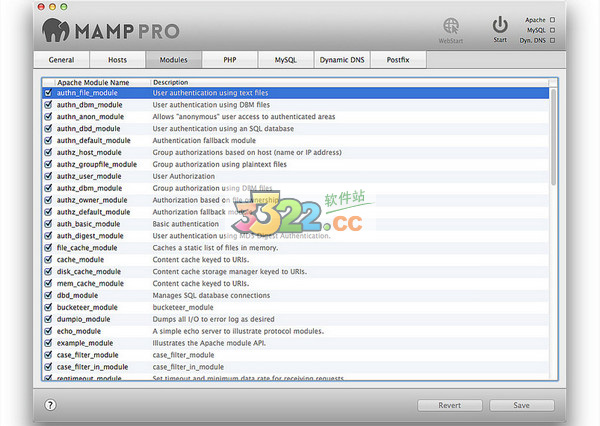The width and height of the screenshot is (600, 426).
Task: Select the authz_default_module row name
Action: point(93,212)
